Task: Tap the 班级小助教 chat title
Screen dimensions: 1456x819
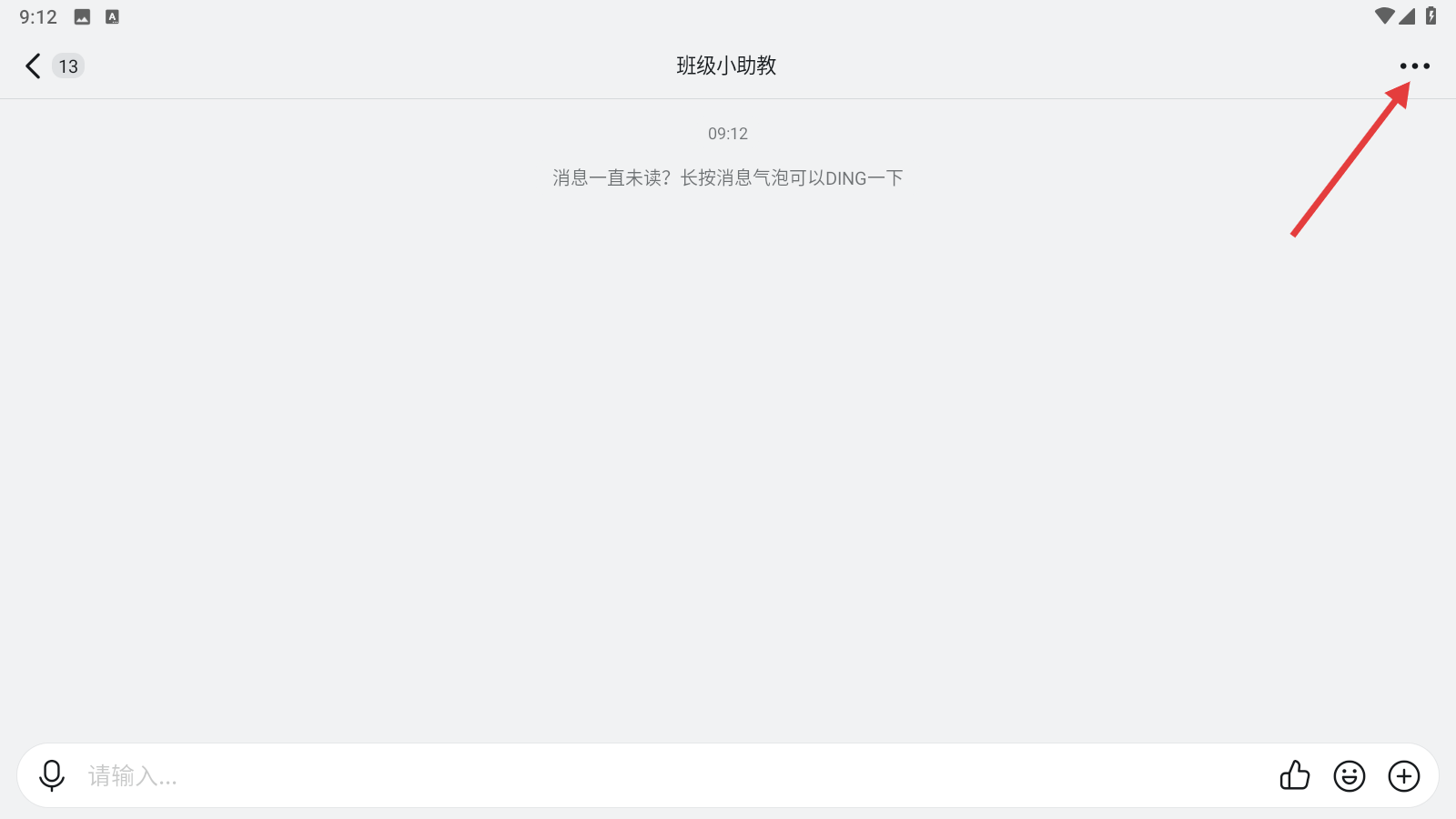Action: [726, 66]
